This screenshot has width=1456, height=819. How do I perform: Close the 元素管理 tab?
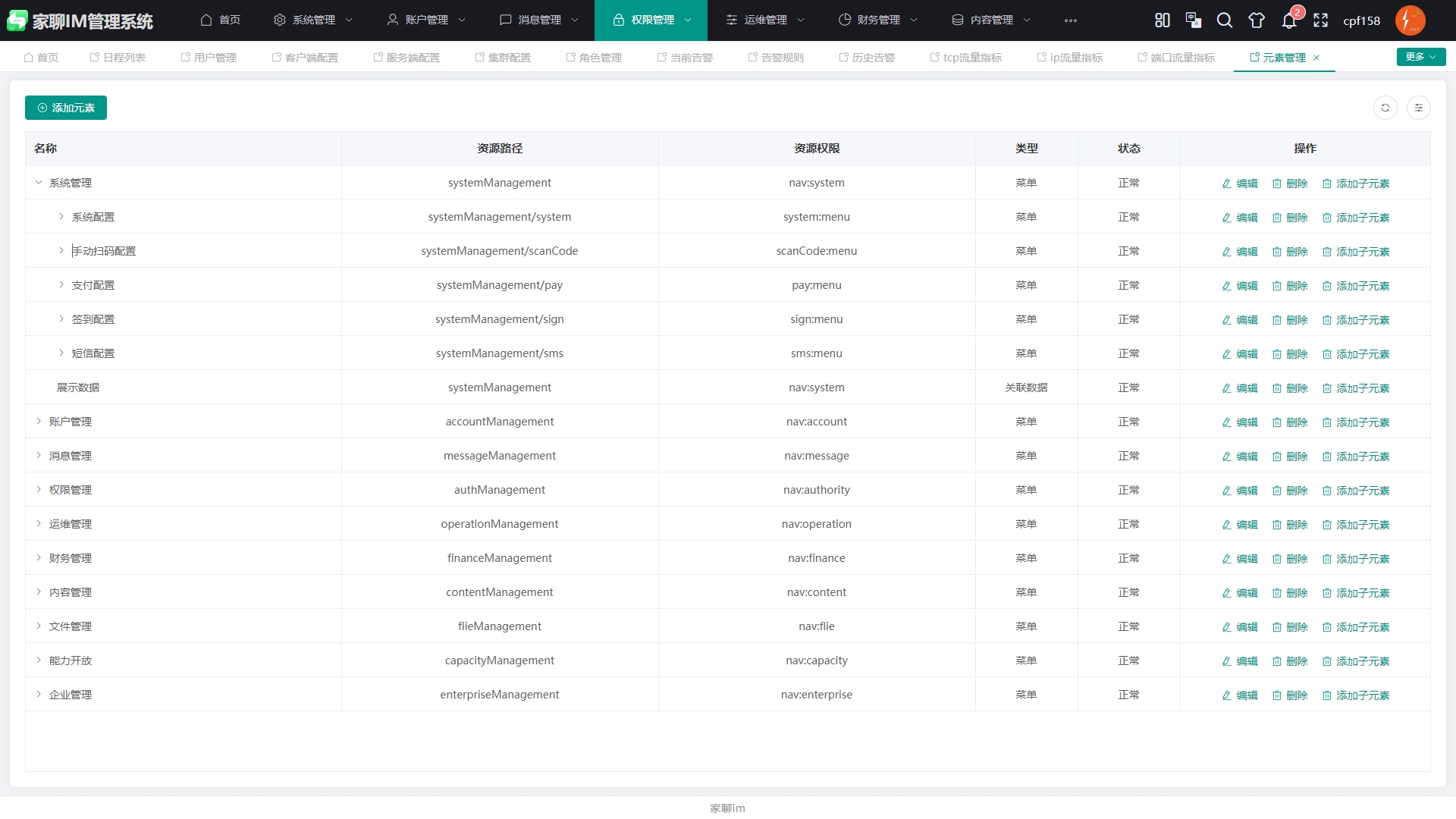(1316, 58)
